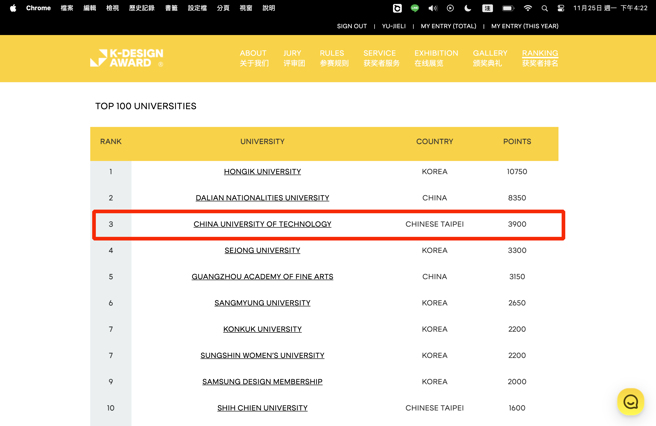Open MY ENTRY (THIS YEAR) link
The image size is (656, 426).
(x=525, y=26)
